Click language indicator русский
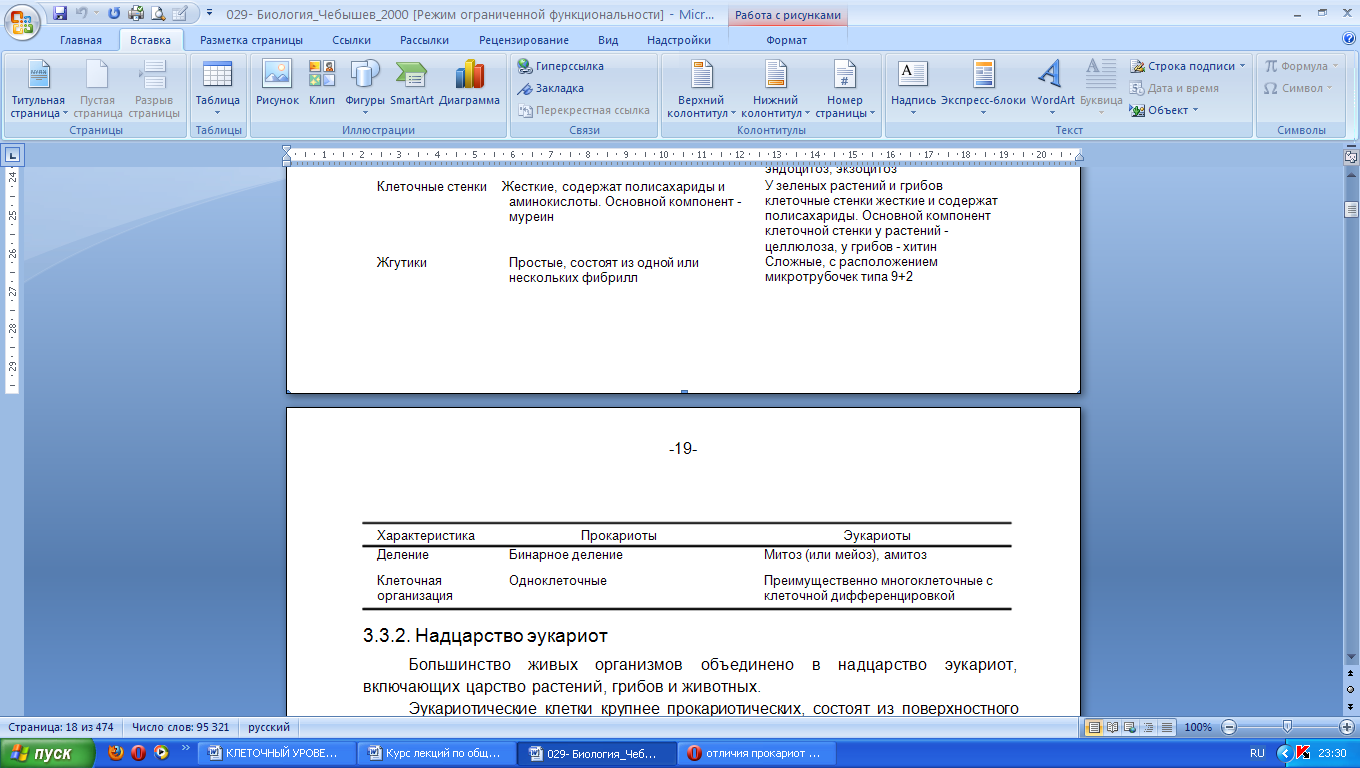 click(269, 727)
